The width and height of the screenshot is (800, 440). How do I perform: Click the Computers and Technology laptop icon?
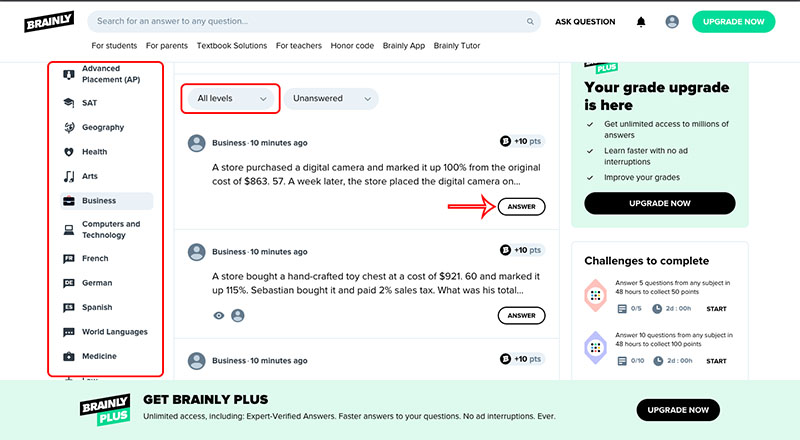coord(69,230)
